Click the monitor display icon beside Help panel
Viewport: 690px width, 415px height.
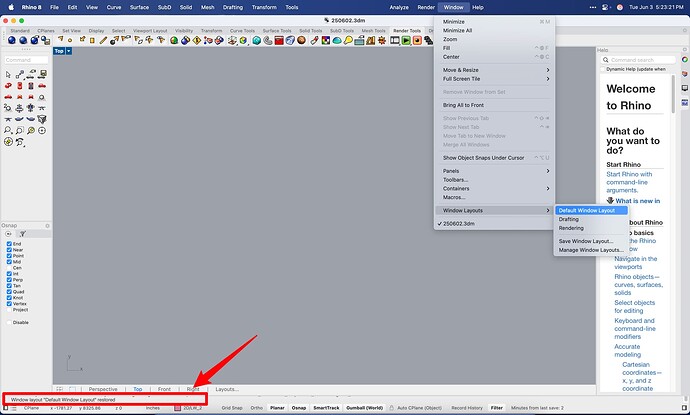coord(685,88)
